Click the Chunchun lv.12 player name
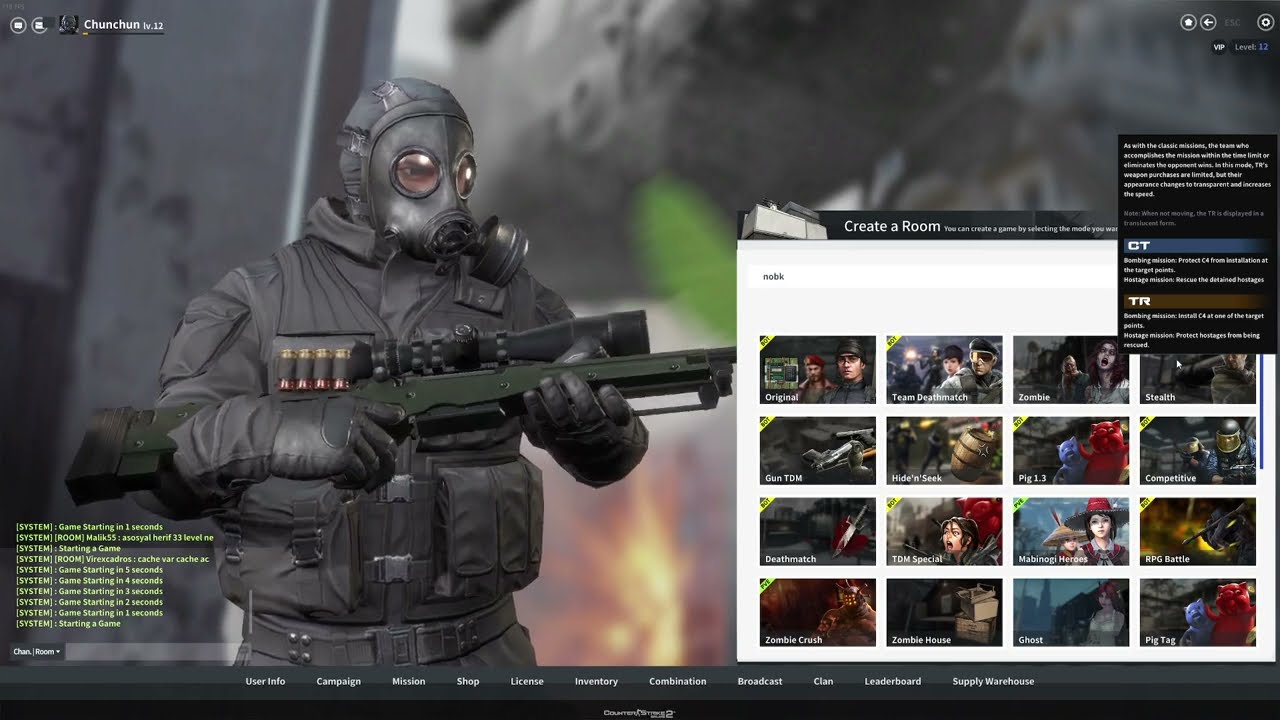Image resolution: width=1280 pixels, height=720 pixels. click(124, 25)
